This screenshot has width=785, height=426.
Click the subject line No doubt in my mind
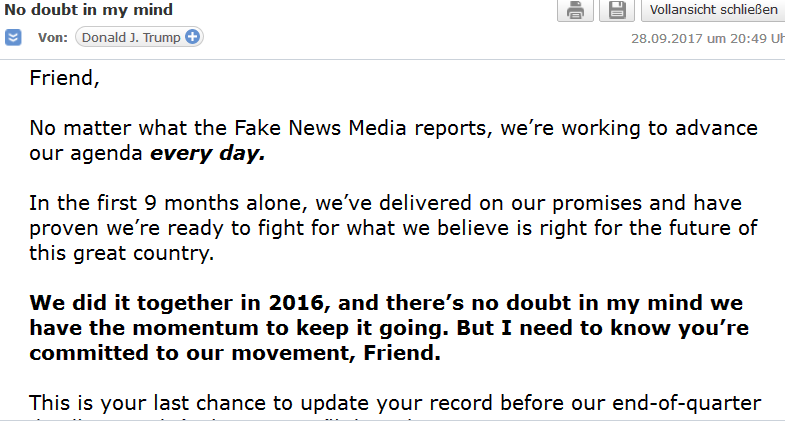[x=88, y=10]
